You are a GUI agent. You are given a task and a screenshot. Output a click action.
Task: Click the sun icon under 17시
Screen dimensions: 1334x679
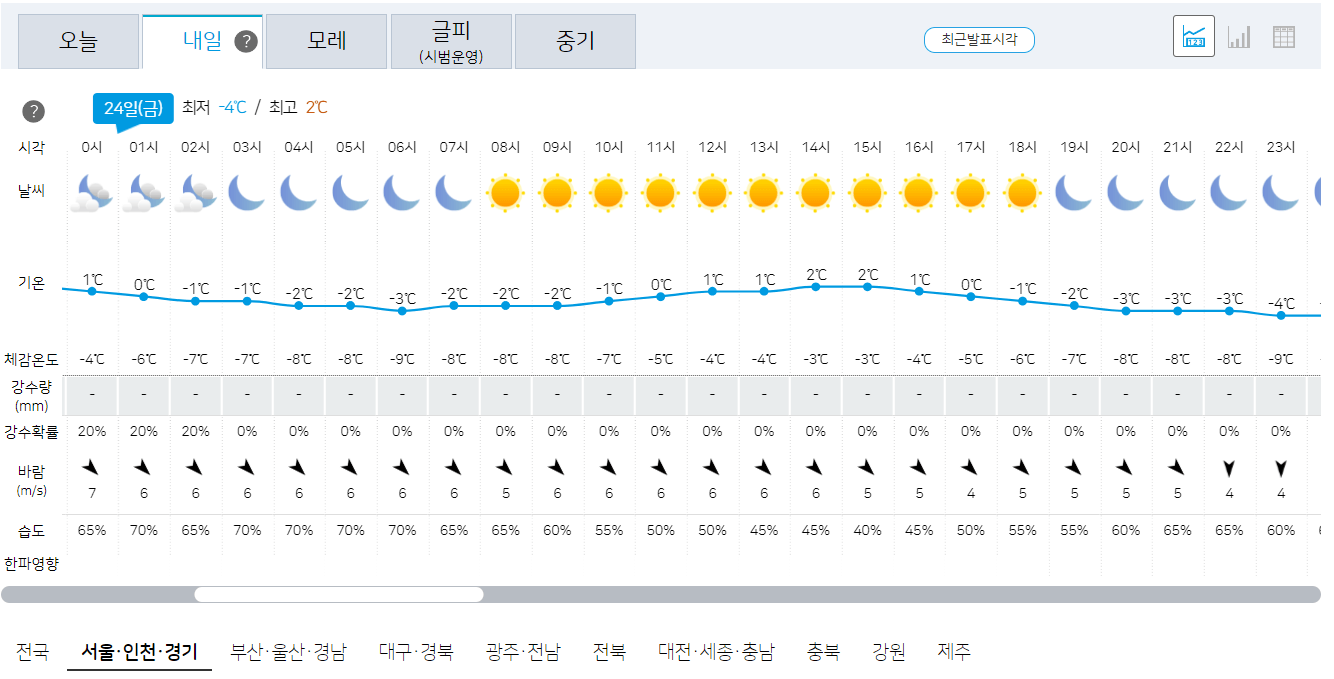click(x=970, y=191)
